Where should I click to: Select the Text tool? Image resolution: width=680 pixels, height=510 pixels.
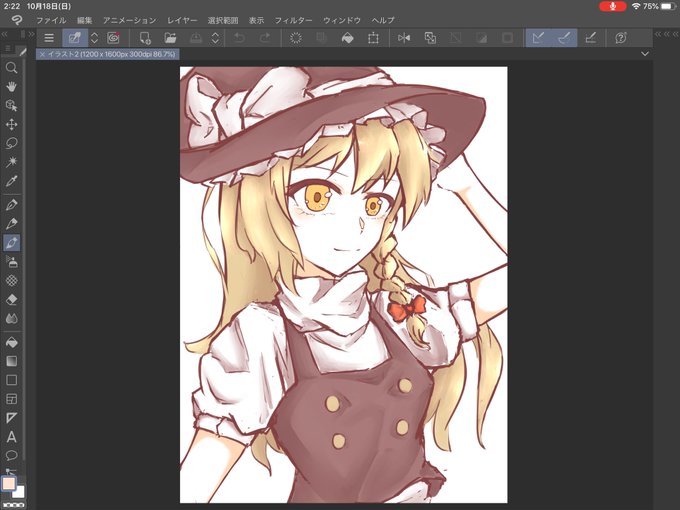[11, 437]
